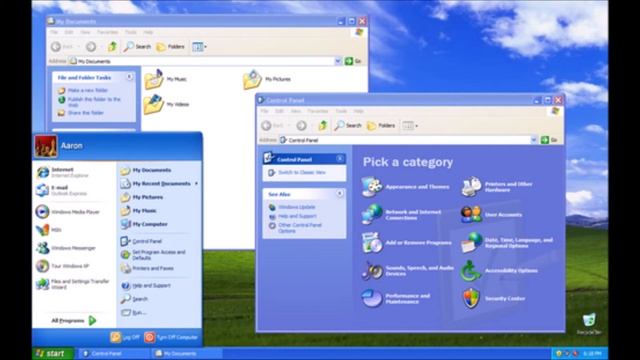
Task: Open the My Videos folder icon
Action: pos(154,104)
